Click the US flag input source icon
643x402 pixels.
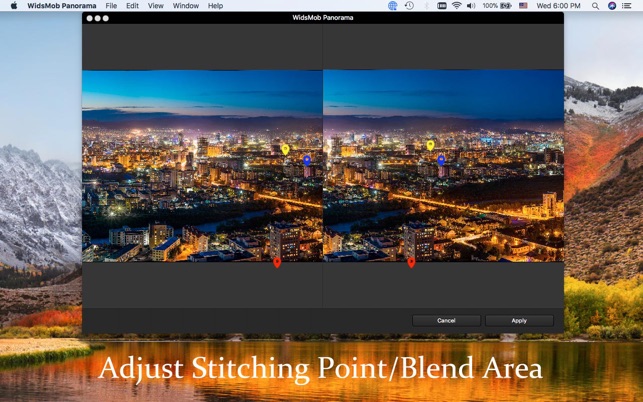pyautogui.click(x=523, y=6)
